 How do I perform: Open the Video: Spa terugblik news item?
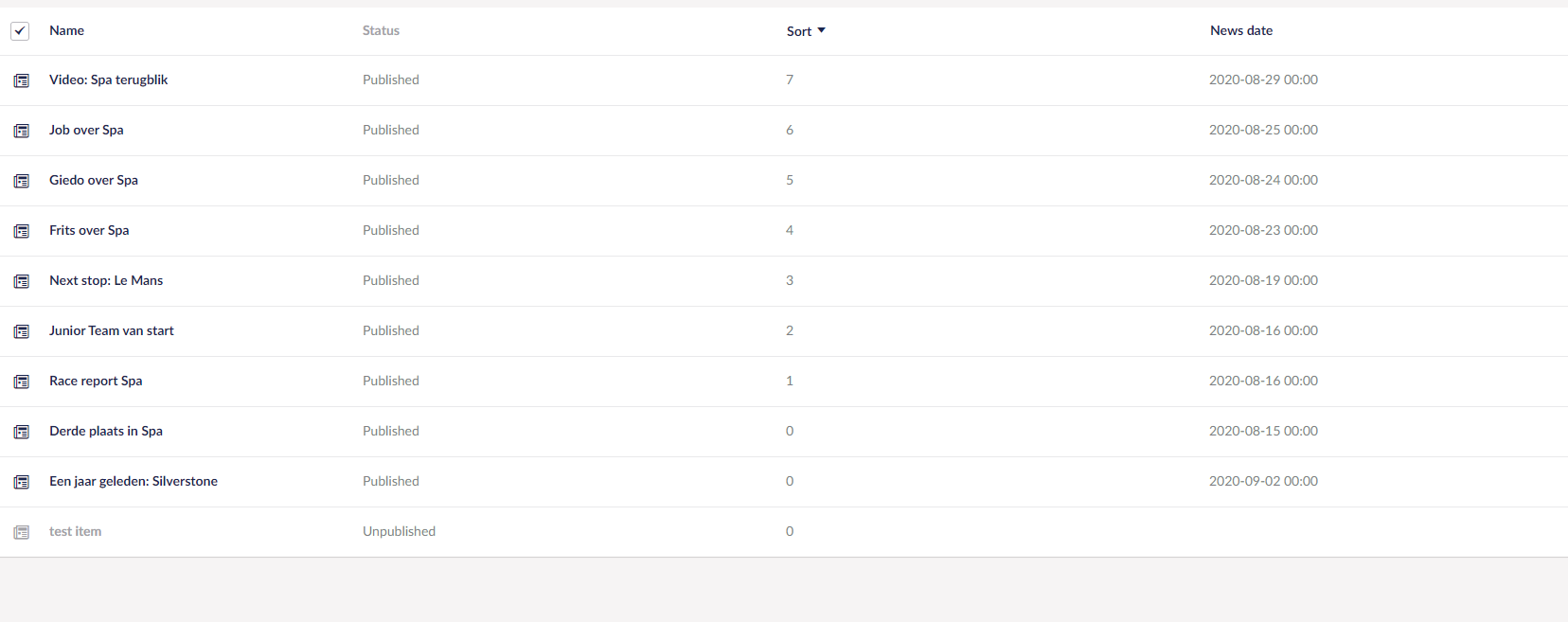click(109, 80)
